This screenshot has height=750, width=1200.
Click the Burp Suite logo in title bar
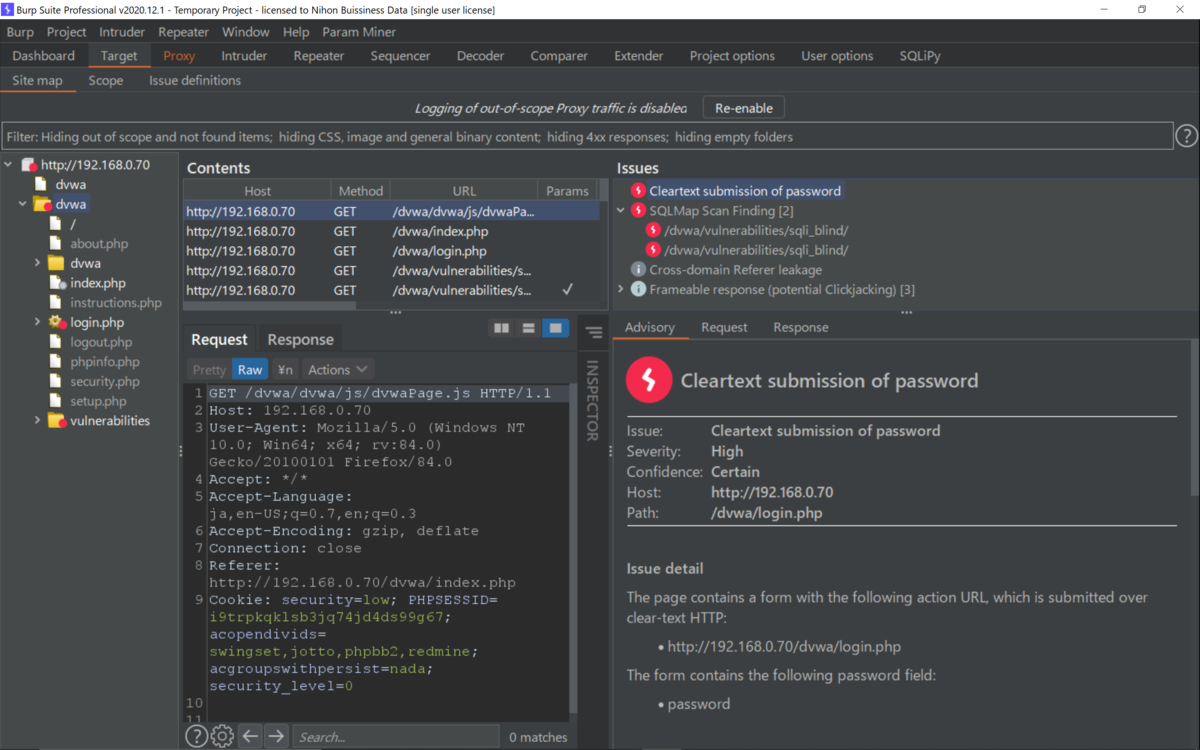(x=8, y=10)
